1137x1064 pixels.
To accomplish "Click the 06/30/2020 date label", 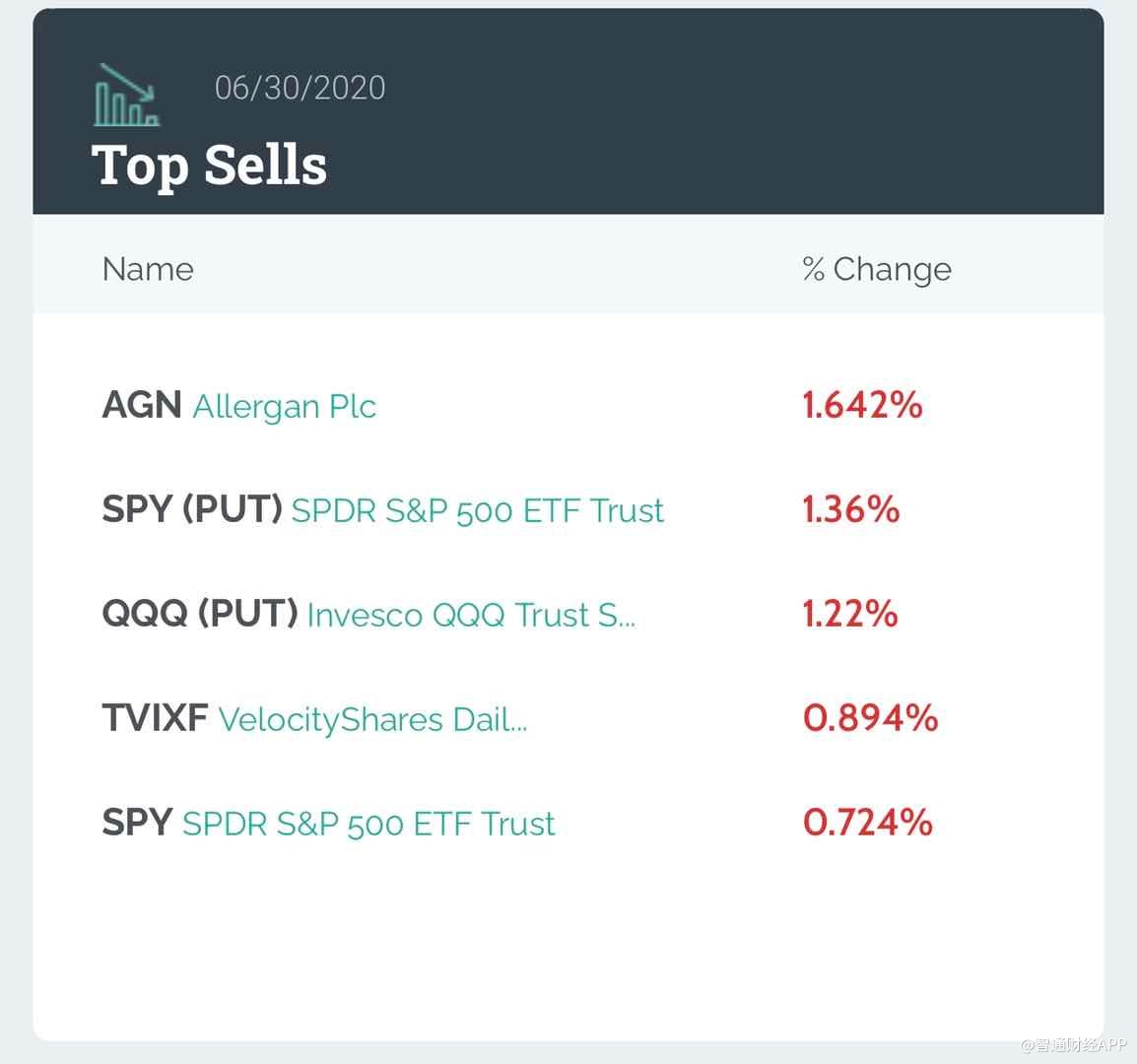I will [x=300, y=88].
